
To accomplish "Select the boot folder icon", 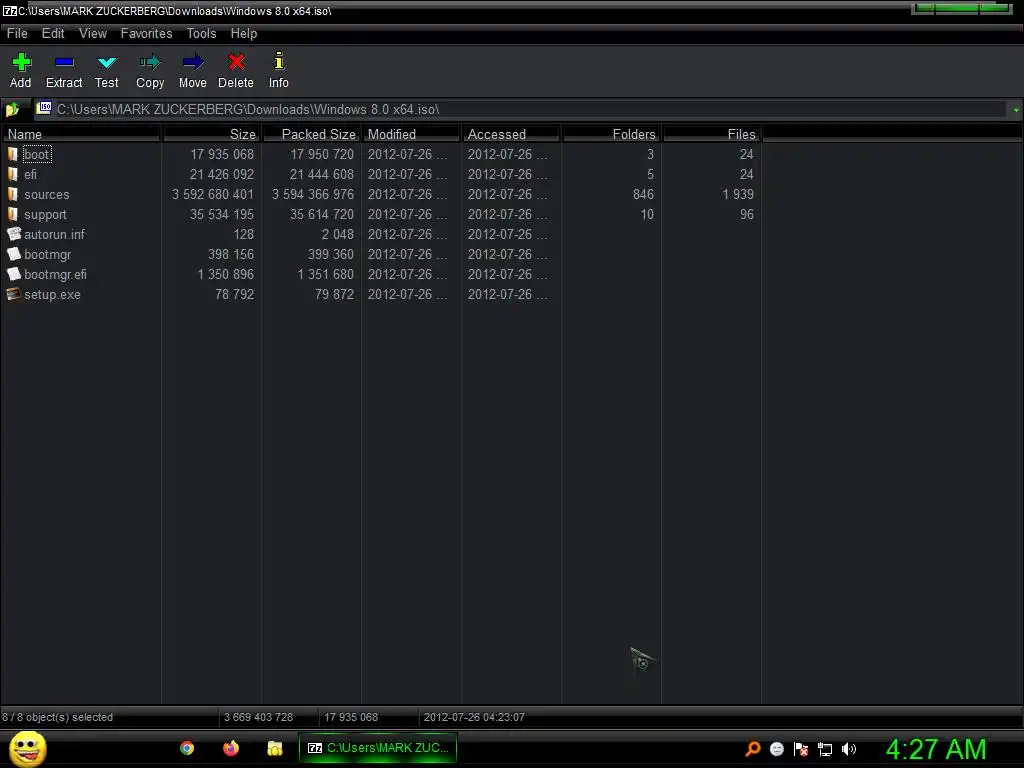I will (x=12, y=154).
